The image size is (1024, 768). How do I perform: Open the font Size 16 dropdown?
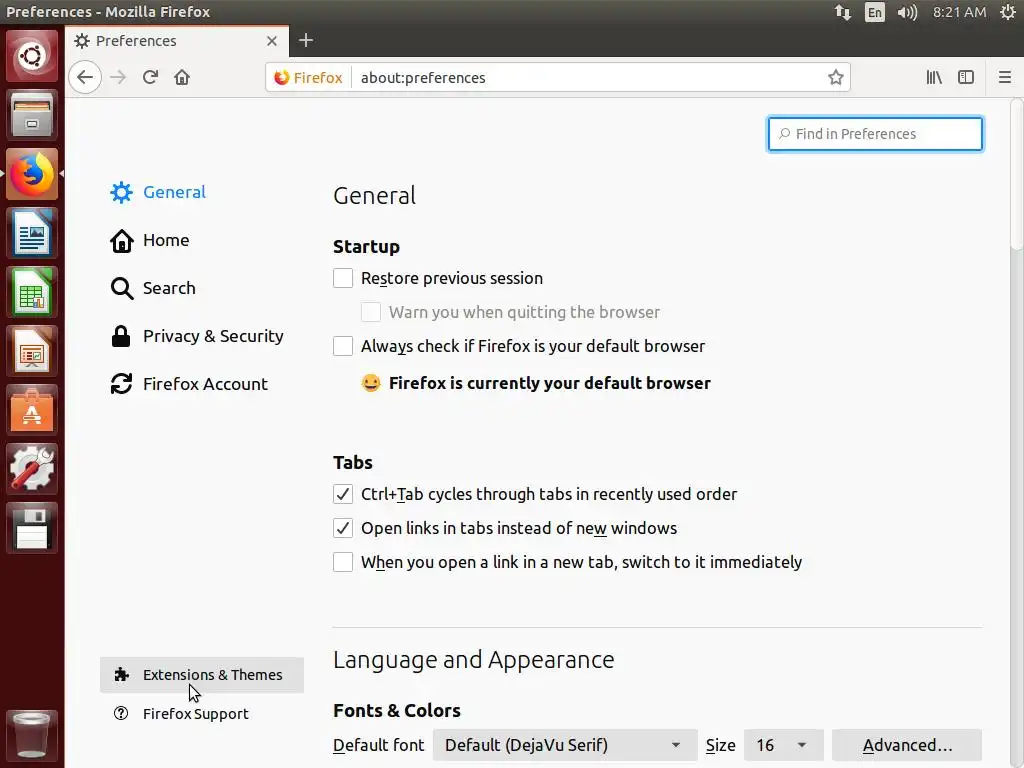pos(783,745)
